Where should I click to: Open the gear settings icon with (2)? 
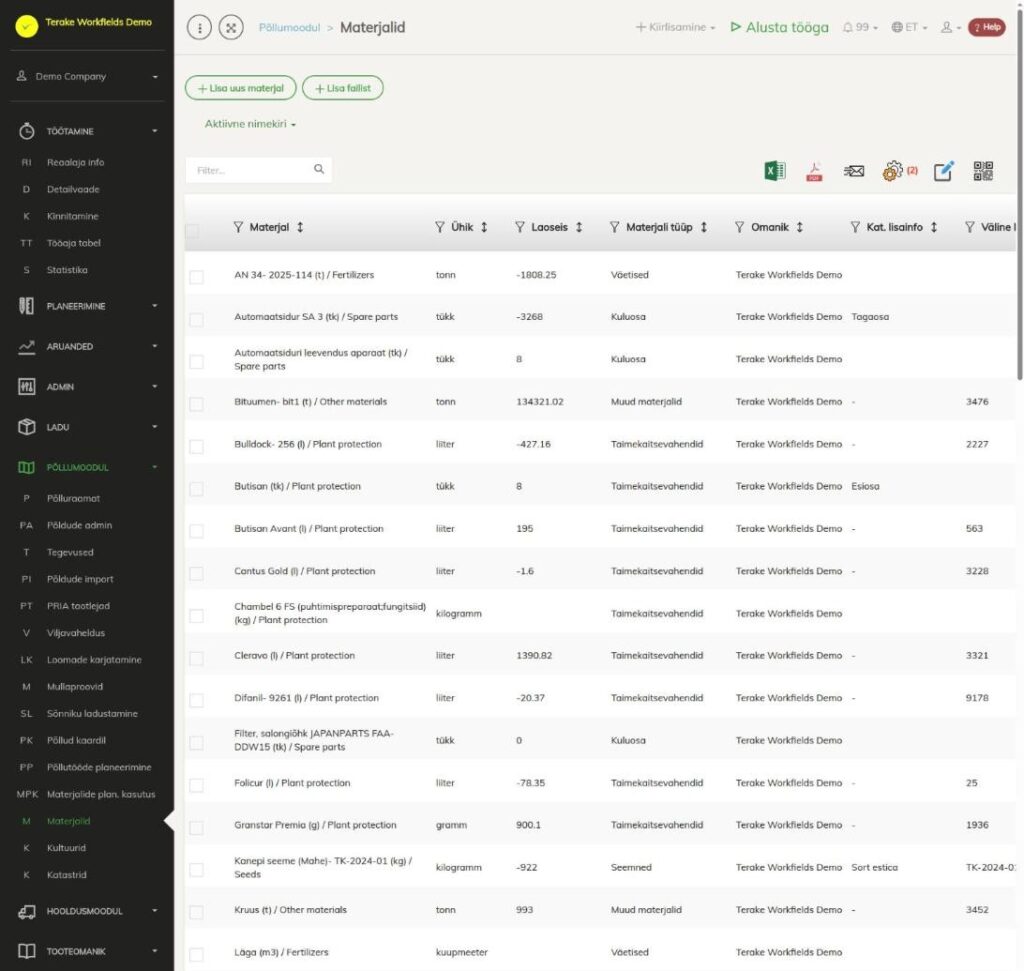pyautogui.click(x=899, y=170)
